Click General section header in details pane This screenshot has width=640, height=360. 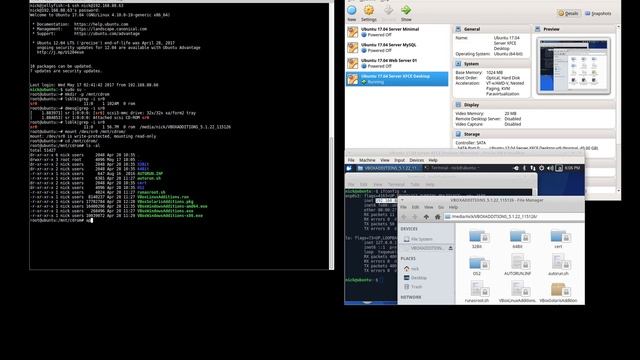coord(491,29)
